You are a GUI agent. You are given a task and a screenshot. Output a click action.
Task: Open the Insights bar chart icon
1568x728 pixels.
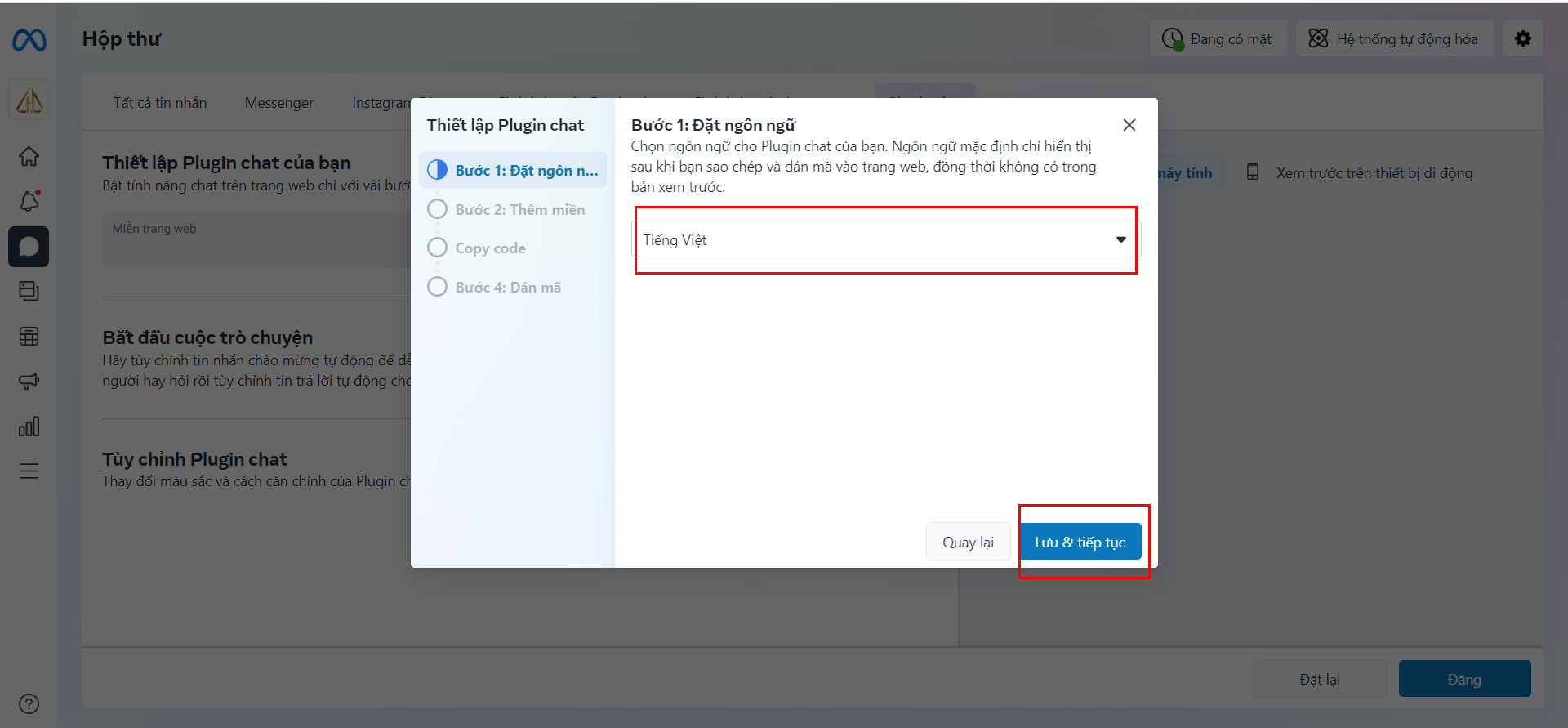[x=29, y=427]
